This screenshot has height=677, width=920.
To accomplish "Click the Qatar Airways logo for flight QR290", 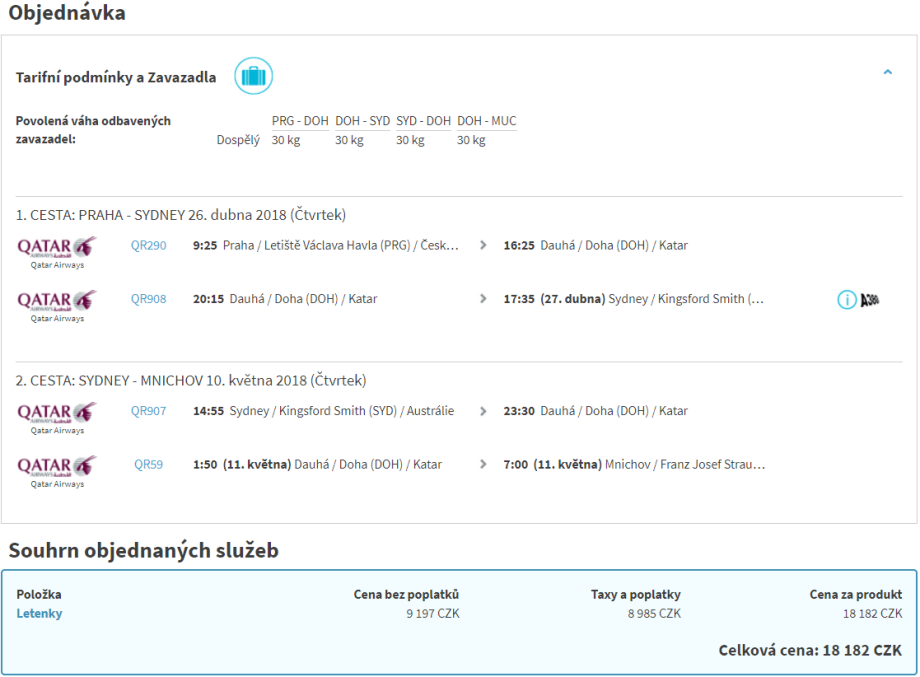I will coord(57,250).
